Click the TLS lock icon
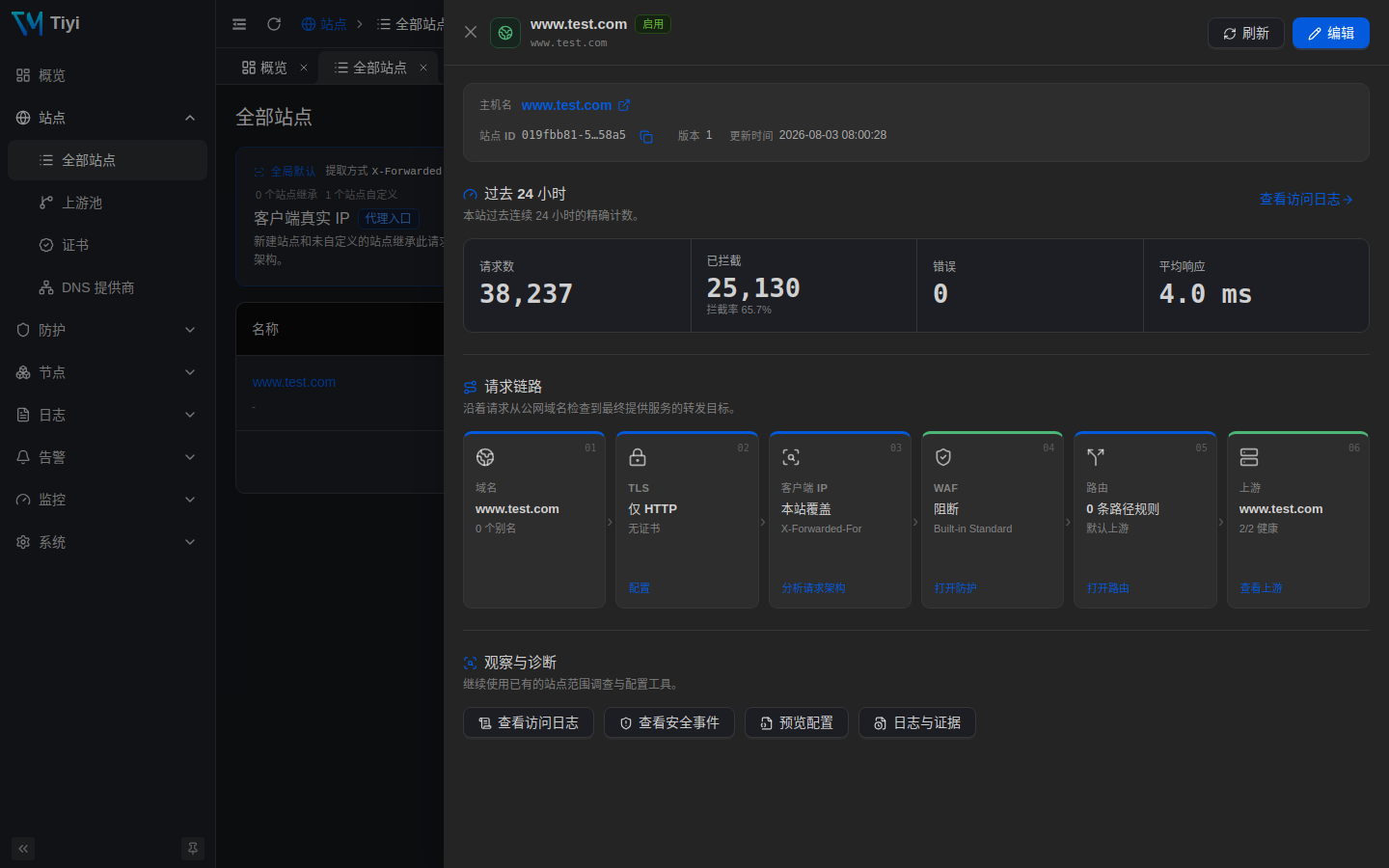Viewport: 1389px width, 868px height. (x=638, y=457)
